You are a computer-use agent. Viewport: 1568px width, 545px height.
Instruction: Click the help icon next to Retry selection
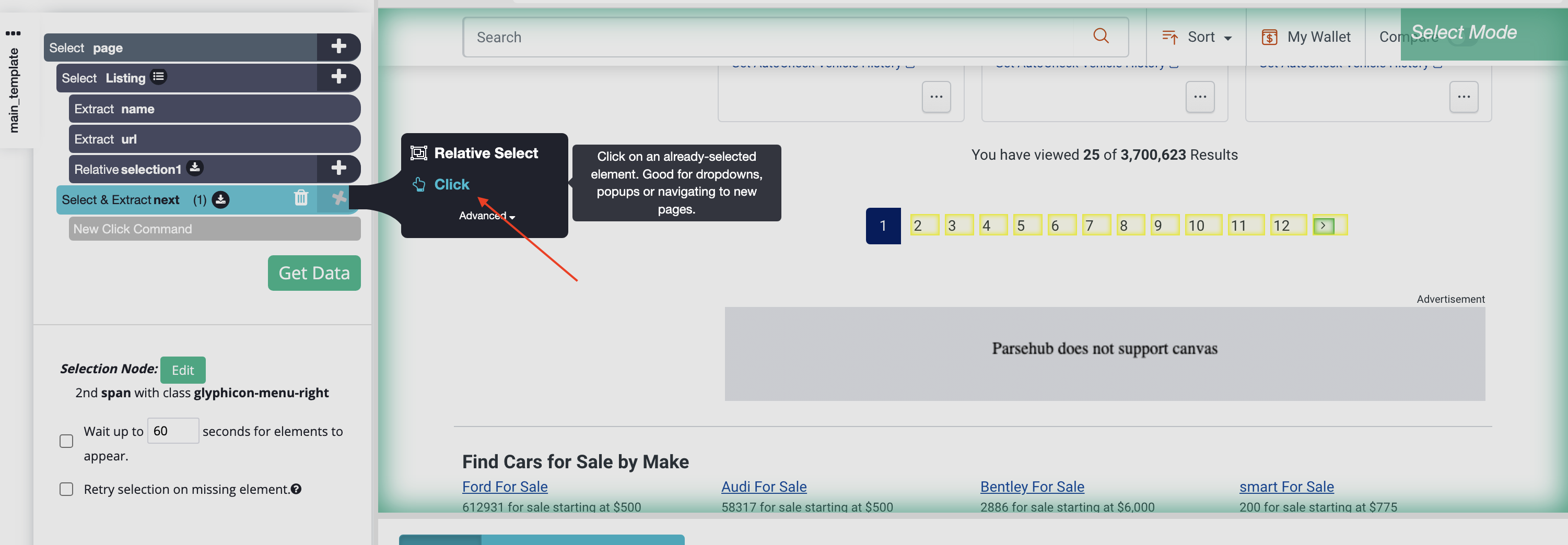coord(296,489)
